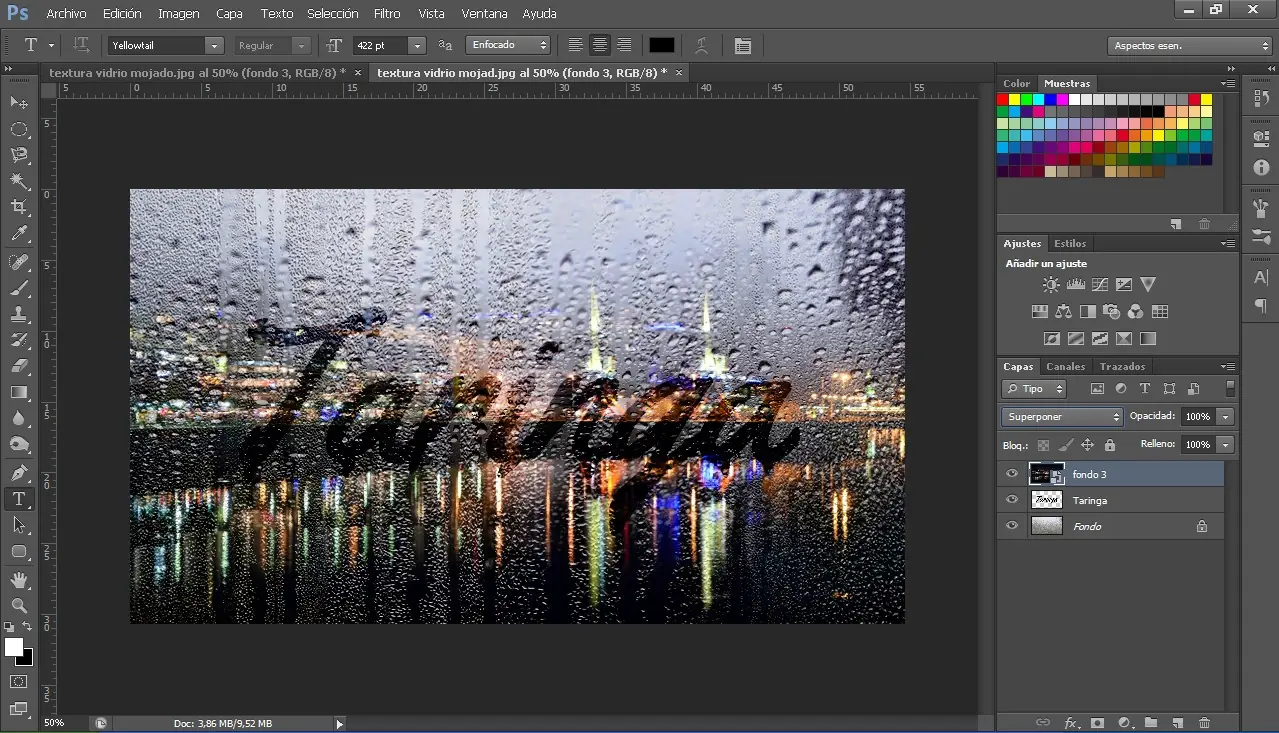Open the layer filter Tipo dropdown
The height and width of the screenshot is (733, 1279).
(1034, 389)
